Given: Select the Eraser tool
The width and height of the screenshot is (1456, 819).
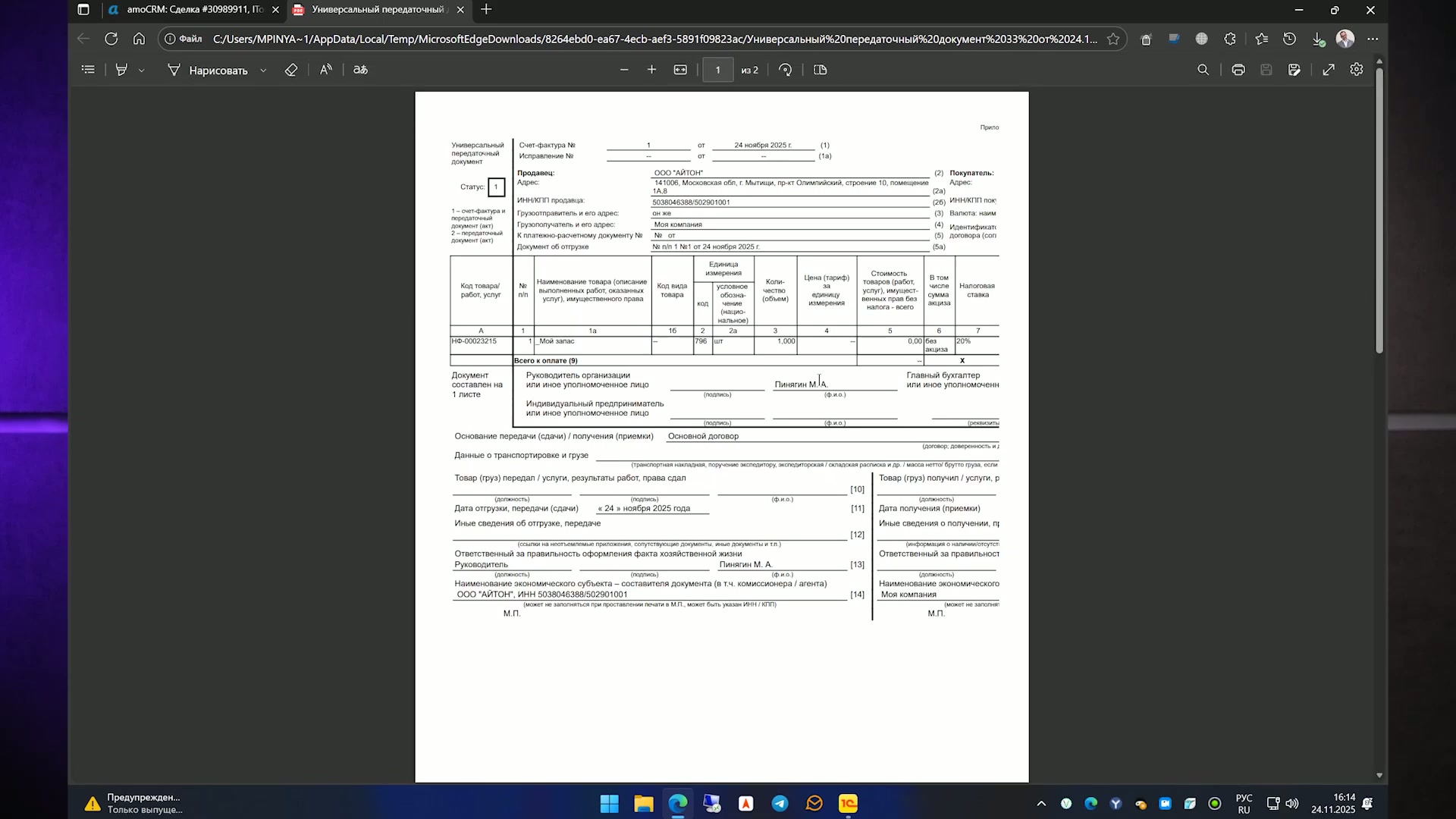Looking at the screenshot, I should tap(291, 70).
